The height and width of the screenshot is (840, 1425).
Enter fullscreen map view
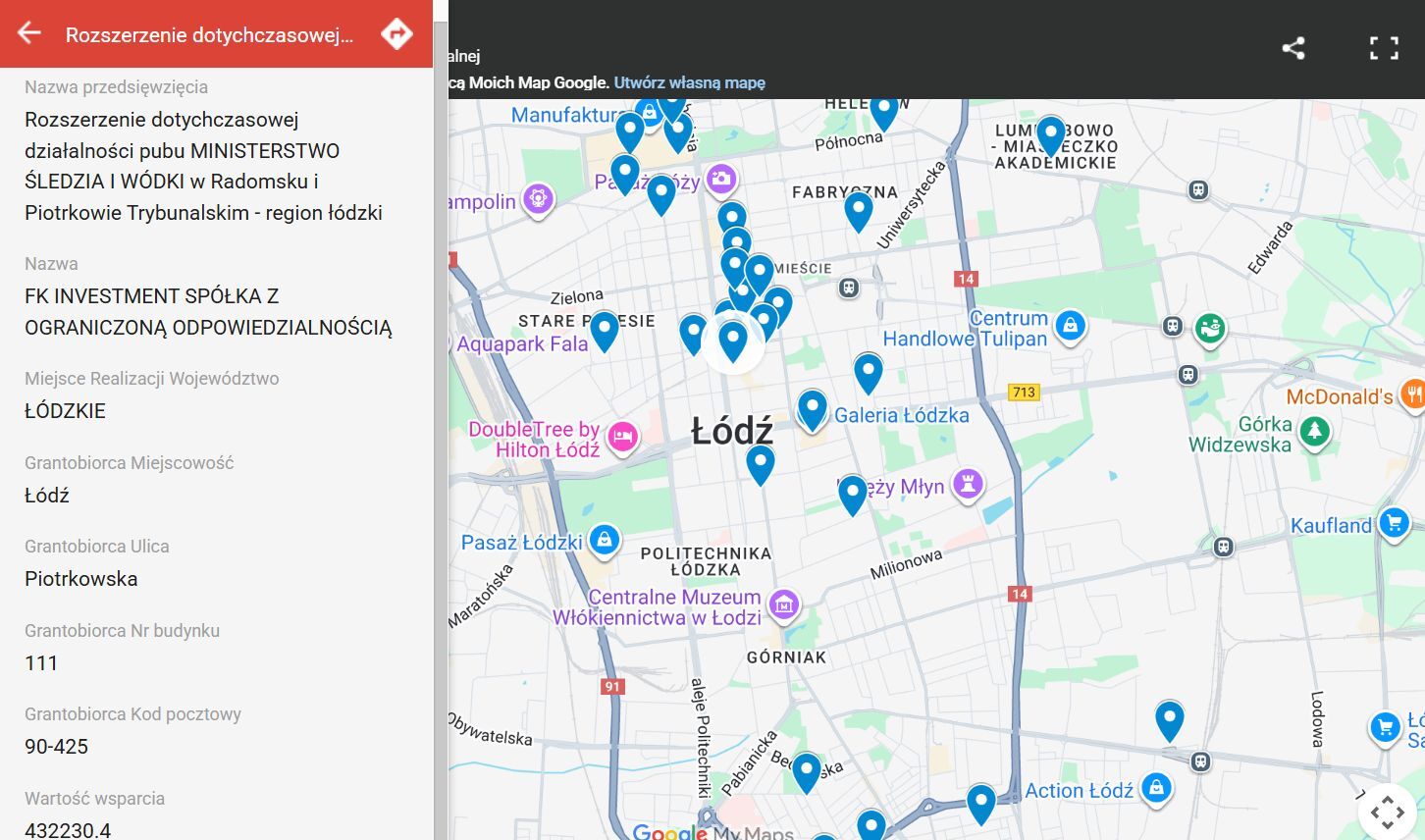(x=1384, y=48)
